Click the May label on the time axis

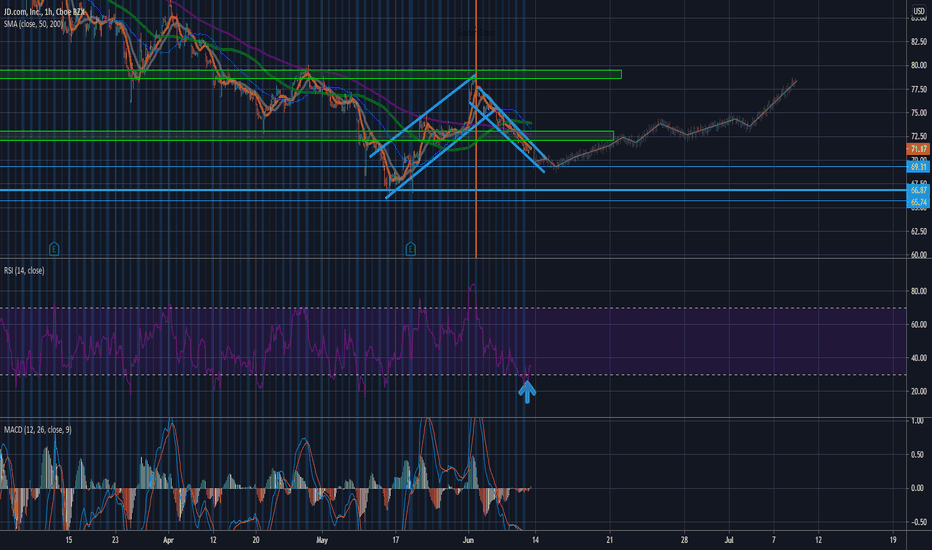[x=322, y=540]
